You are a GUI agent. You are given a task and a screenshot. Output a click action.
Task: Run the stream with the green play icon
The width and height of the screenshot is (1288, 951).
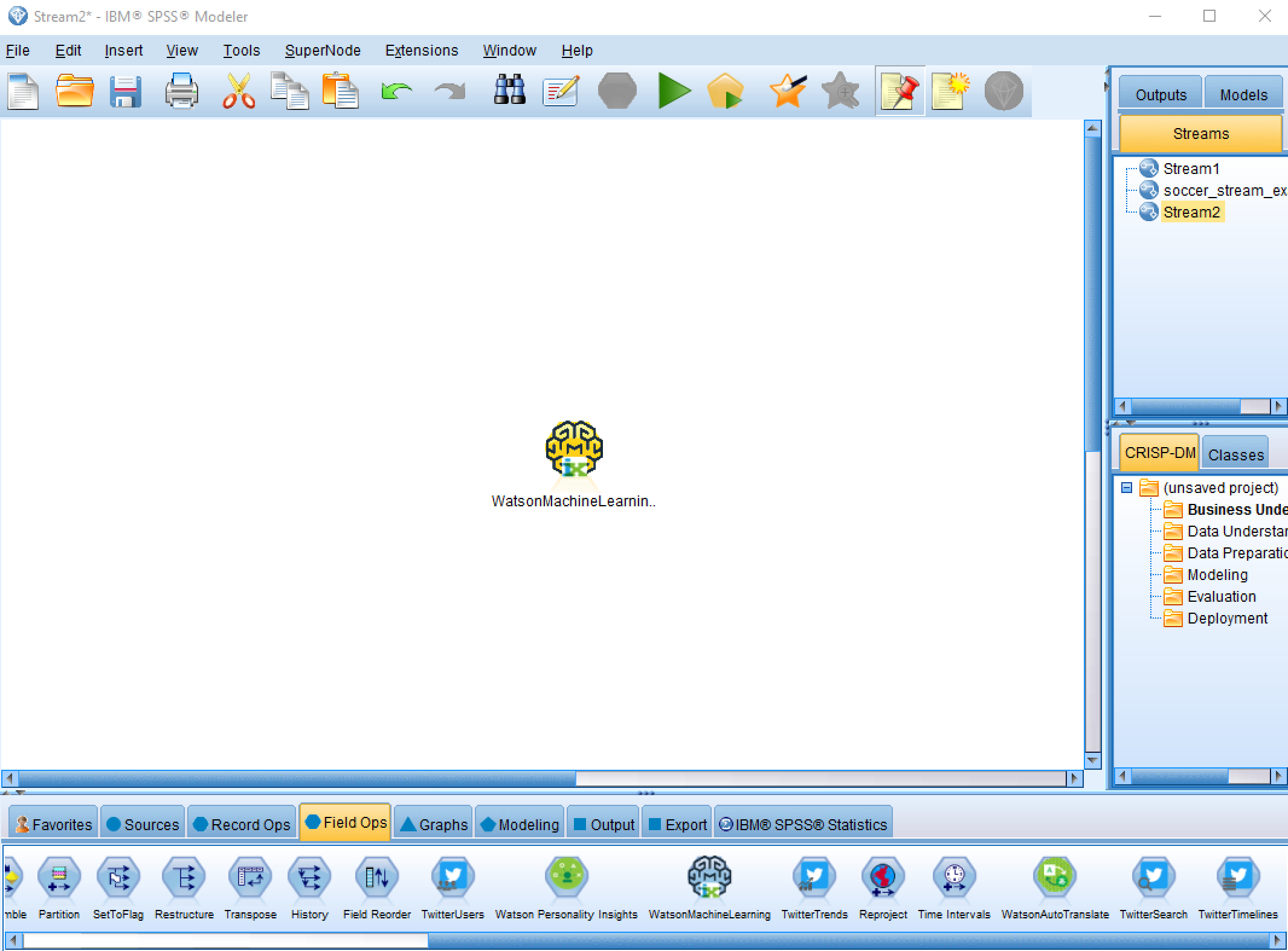(674, 91)
